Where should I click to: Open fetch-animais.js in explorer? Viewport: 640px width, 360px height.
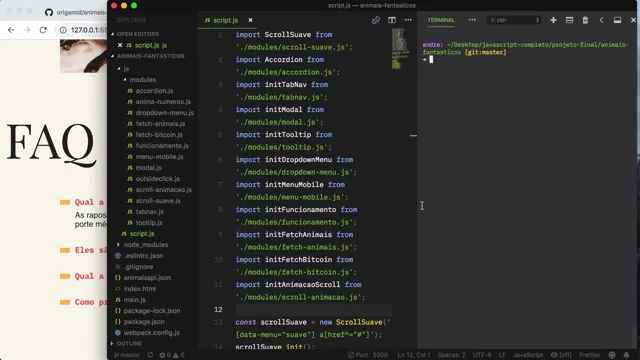(x=156, y=124)
